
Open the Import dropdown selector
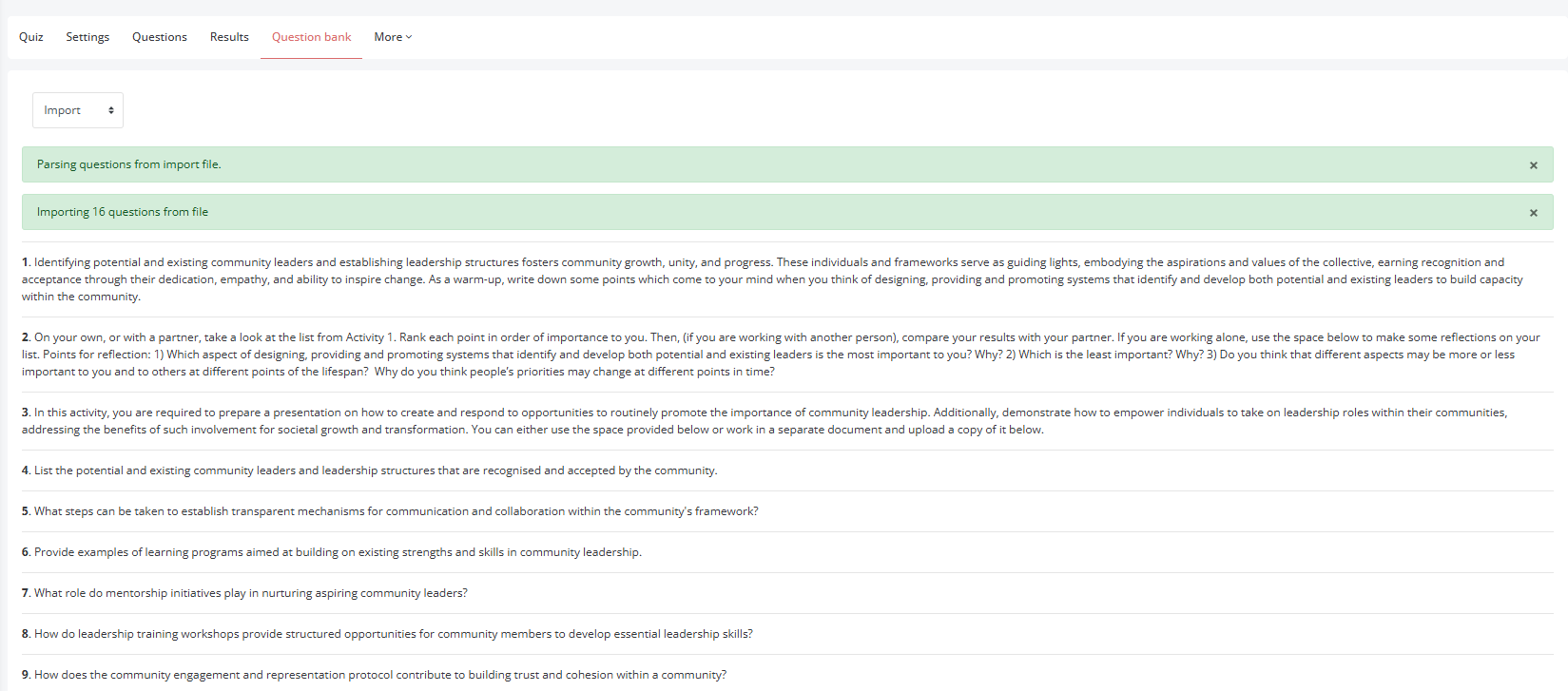coord(78,110)
